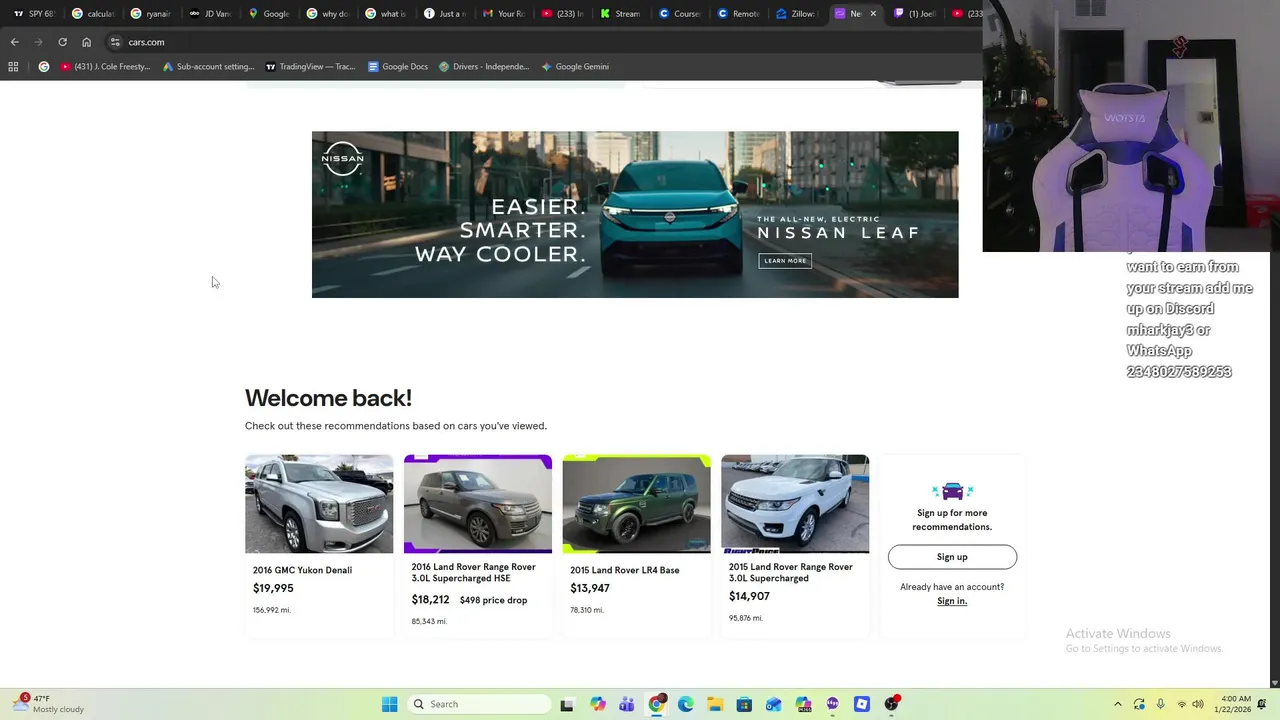Open the 2016 GMC Yukon Denali photo
Viewport: 1280px width, 720px height.
(319, 504)
